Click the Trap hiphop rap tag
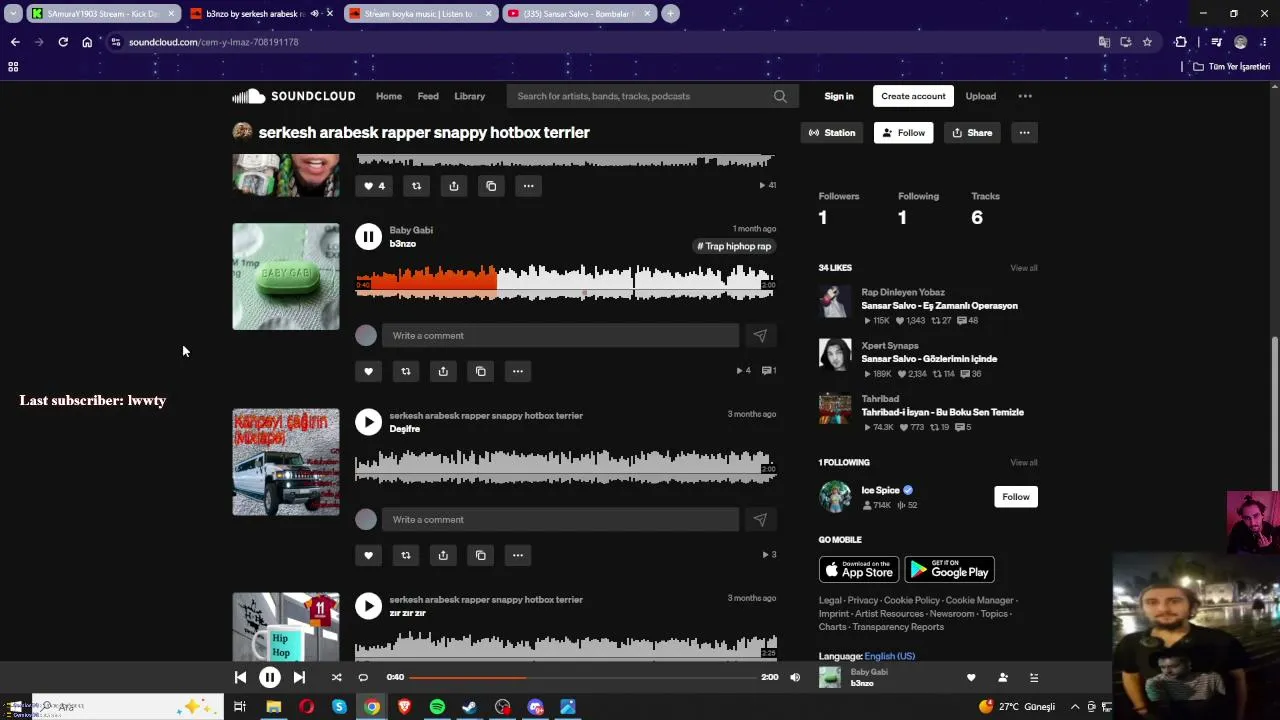1280x720 pixels. pyautogui.click(x=734, y=246)
